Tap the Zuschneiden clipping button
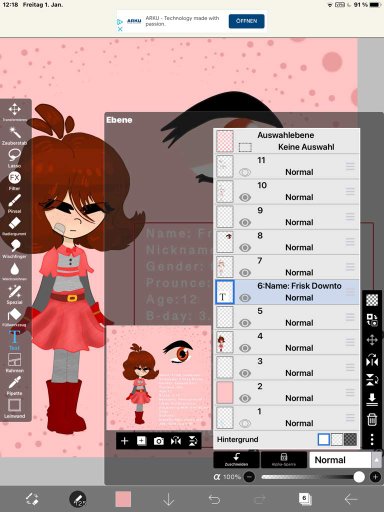This screenshot has height=512, width=384. (236, 460)
